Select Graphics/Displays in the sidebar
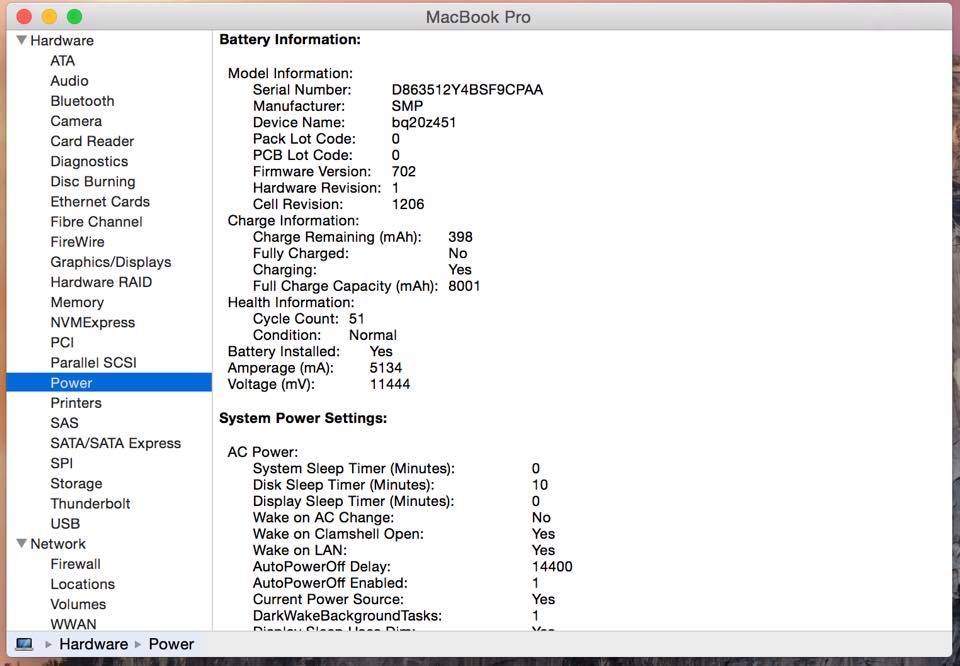960x666 pixels. pyautogui.click(x=110, y=262)
